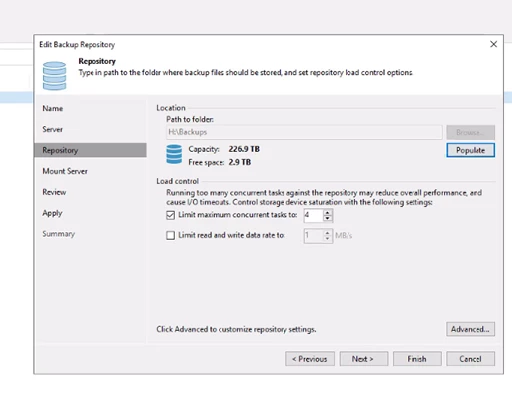Open the Mount Server wizard step
Image resolution: width=512 pixels, height=397 pixels.
[x=65, y=171]
